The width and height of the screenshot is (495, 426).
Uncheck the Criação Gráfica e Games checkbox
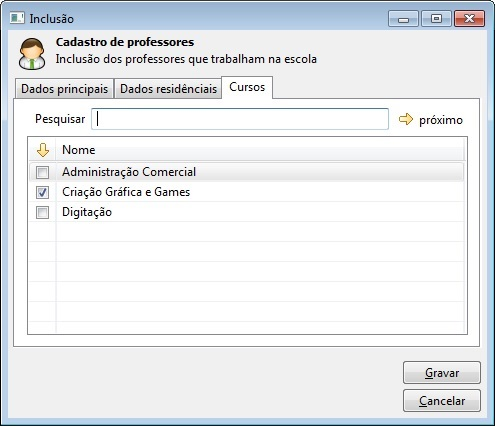pyautogui.click(x=42, y=192)
